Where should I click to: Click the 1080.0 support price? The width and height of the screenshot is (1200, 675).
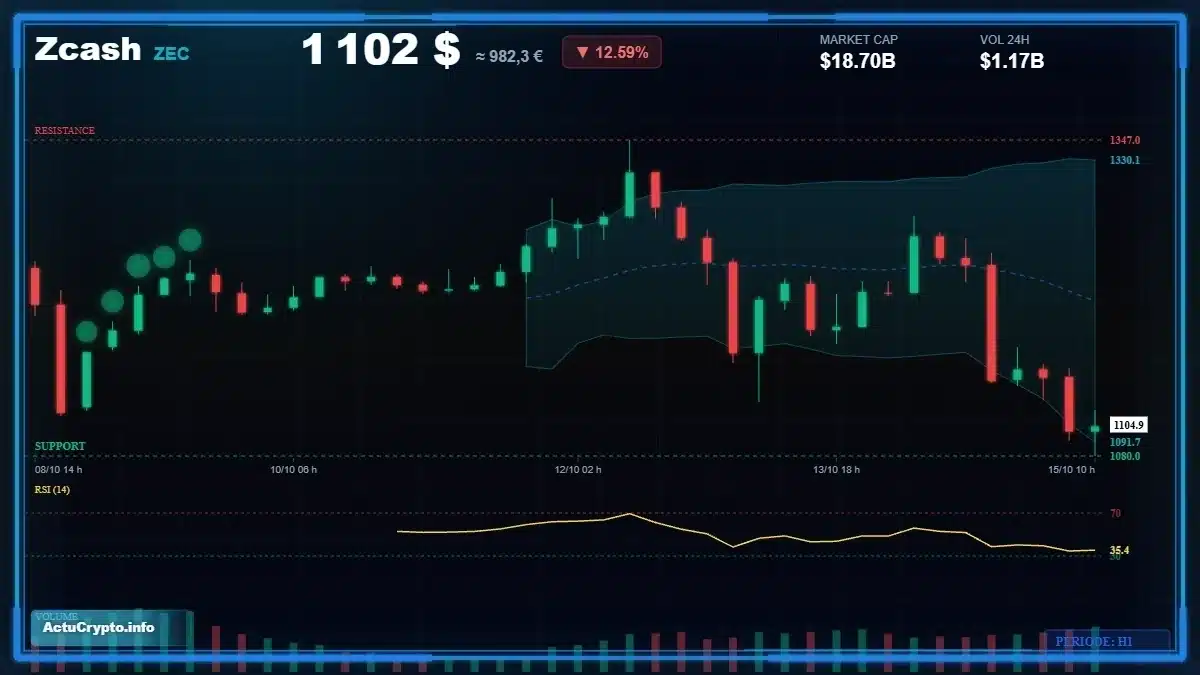1125,456
